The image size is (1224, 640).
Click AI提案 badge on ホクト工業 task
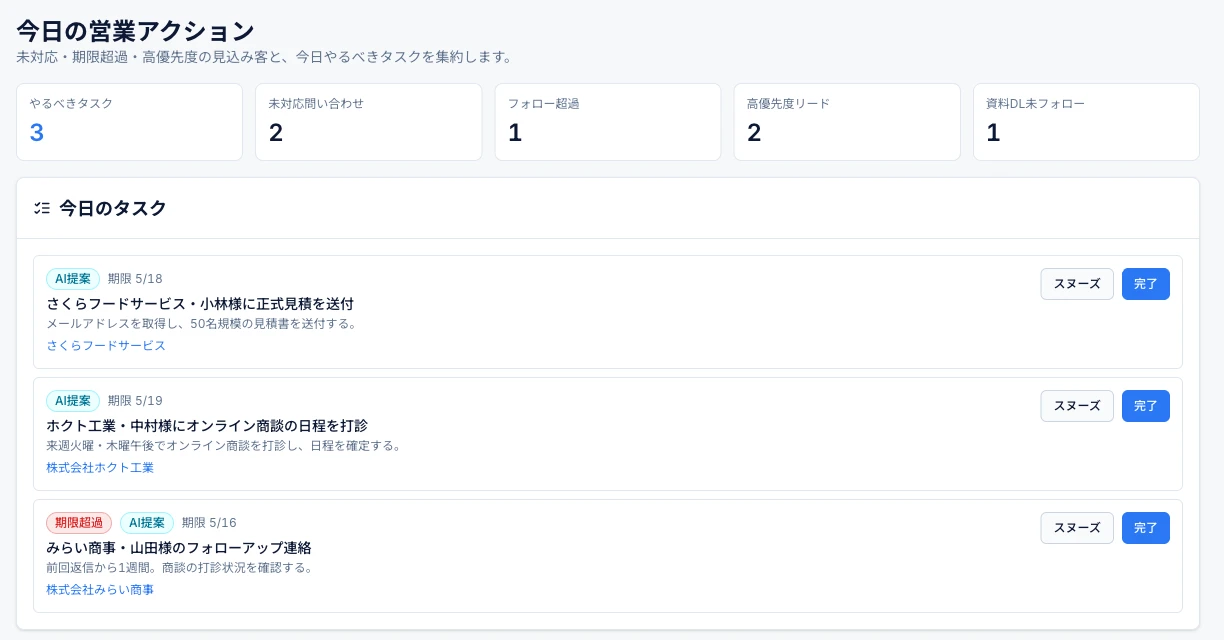(73, 401)
